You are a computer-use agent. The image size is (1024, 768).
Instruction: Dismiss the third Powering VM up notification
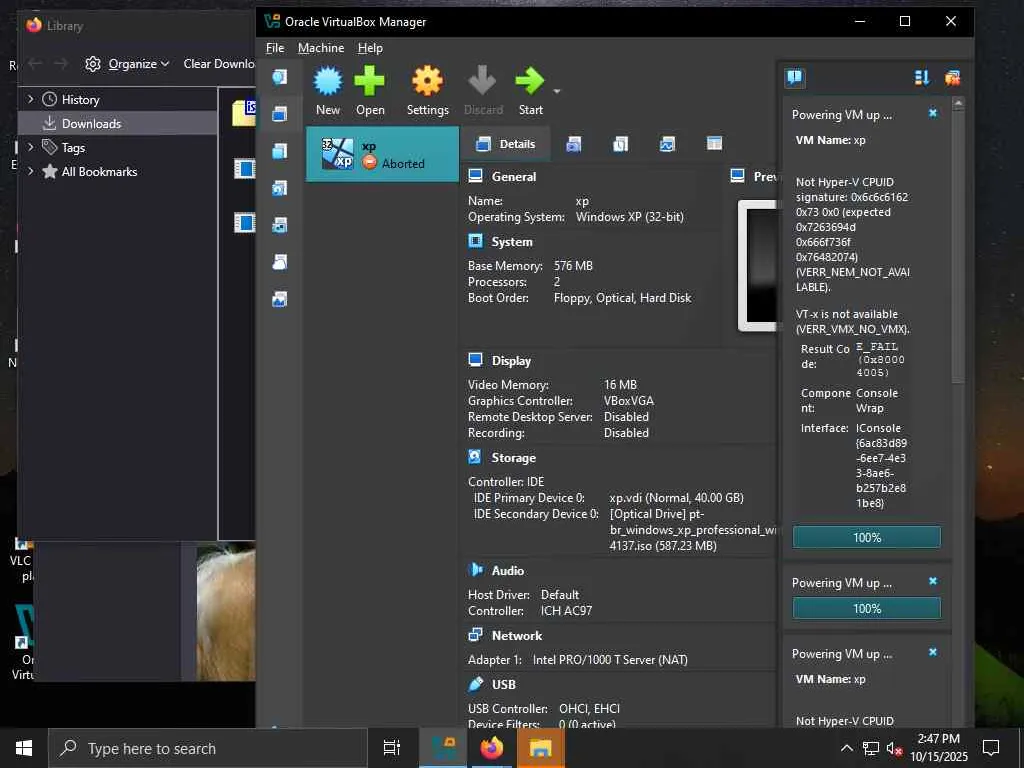click(933, 652)
